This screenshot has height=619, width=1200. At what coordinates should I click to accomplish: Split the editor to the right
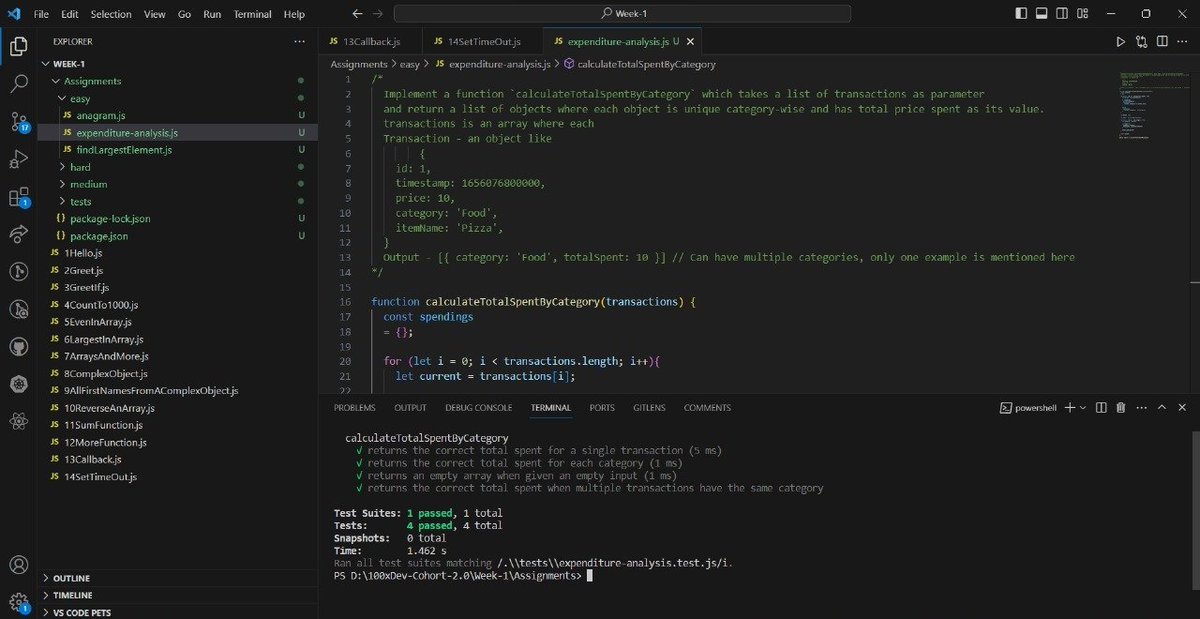click(x=1162, y=42)
